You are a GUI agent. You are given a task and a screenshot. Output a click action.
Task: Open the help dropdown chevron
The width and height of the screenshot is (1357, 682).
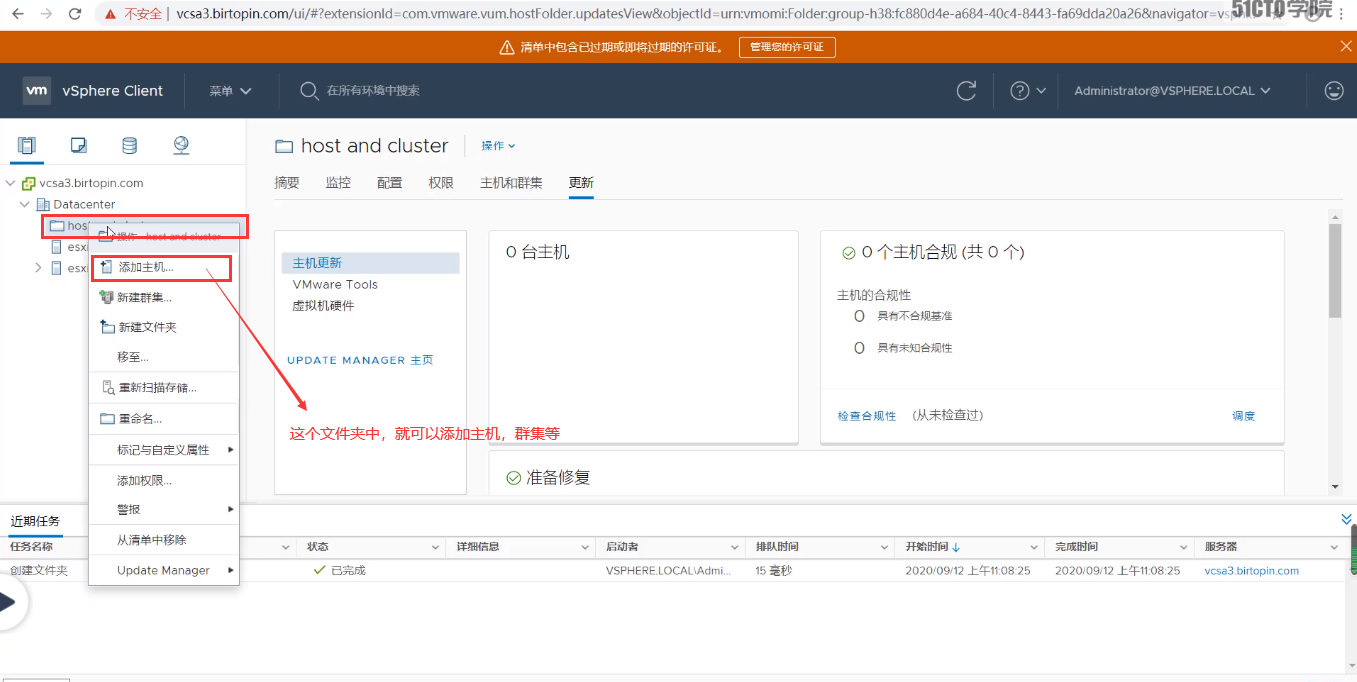pyautogui.click(x=1041, y=90)
